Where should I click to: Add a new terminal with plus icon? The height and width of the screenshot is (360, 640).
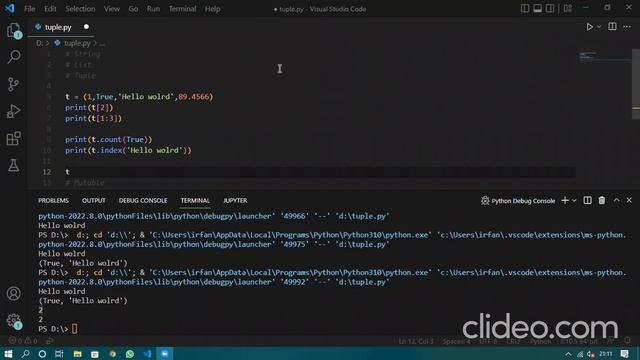565,200
